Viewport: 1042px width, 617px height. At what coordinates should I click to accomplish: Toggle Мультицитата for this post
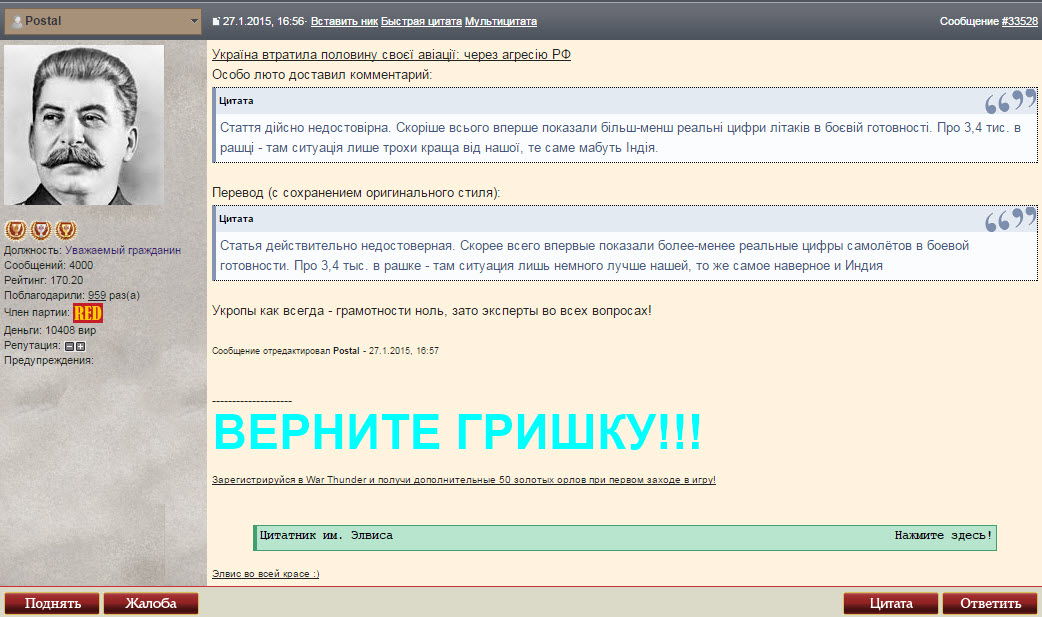point(501,21)
